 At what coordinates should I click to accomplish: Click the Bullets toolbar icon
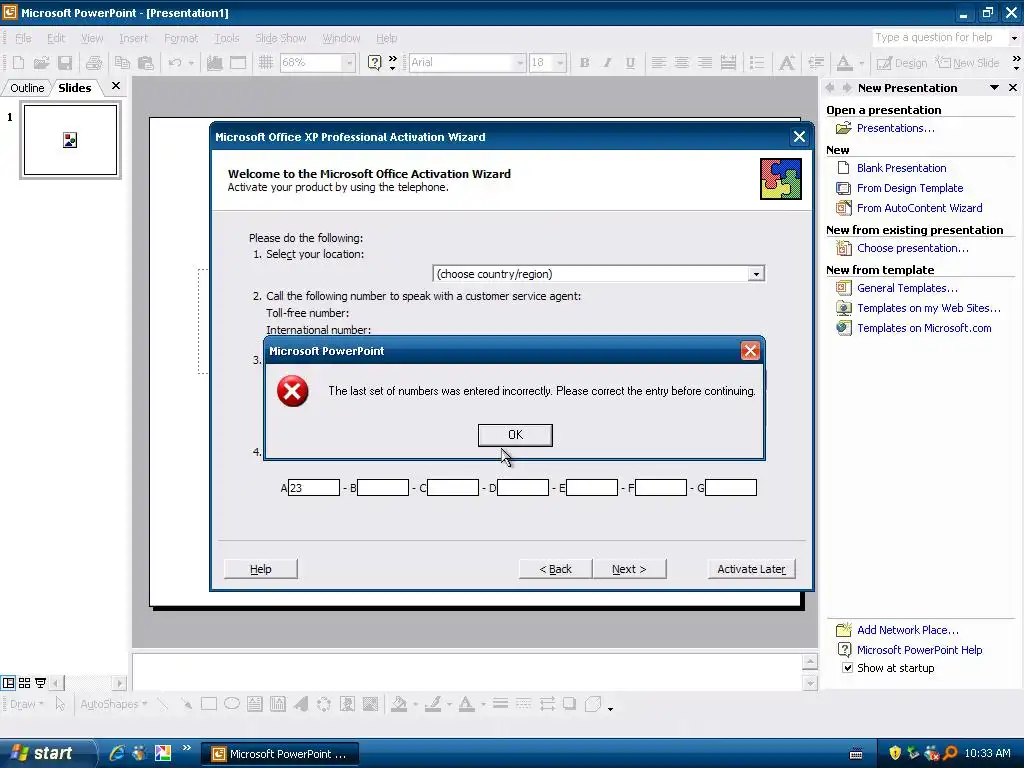click(757, 63)
